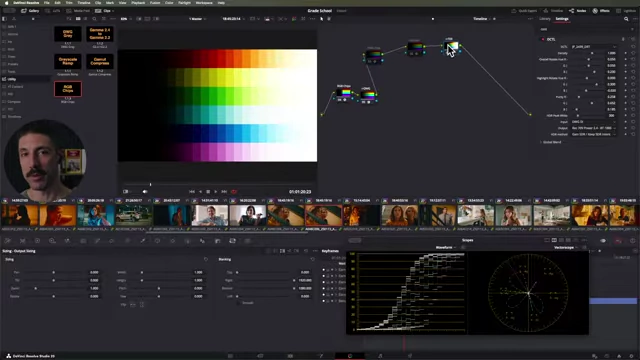Toggle the Lightbox view
The height and width of the screenshot is (360, 640).
[x=626, y=11]
